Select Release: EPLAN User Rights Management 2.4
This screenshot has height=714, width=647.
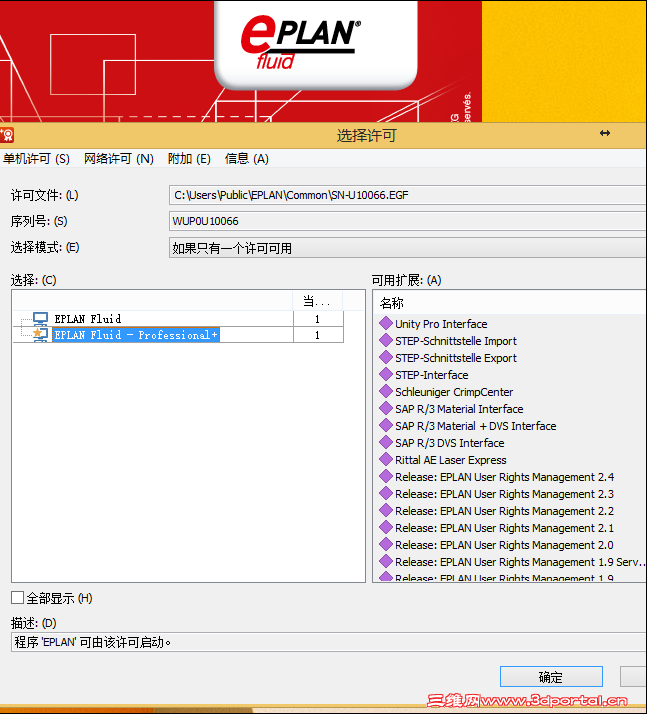pos(504,477)
